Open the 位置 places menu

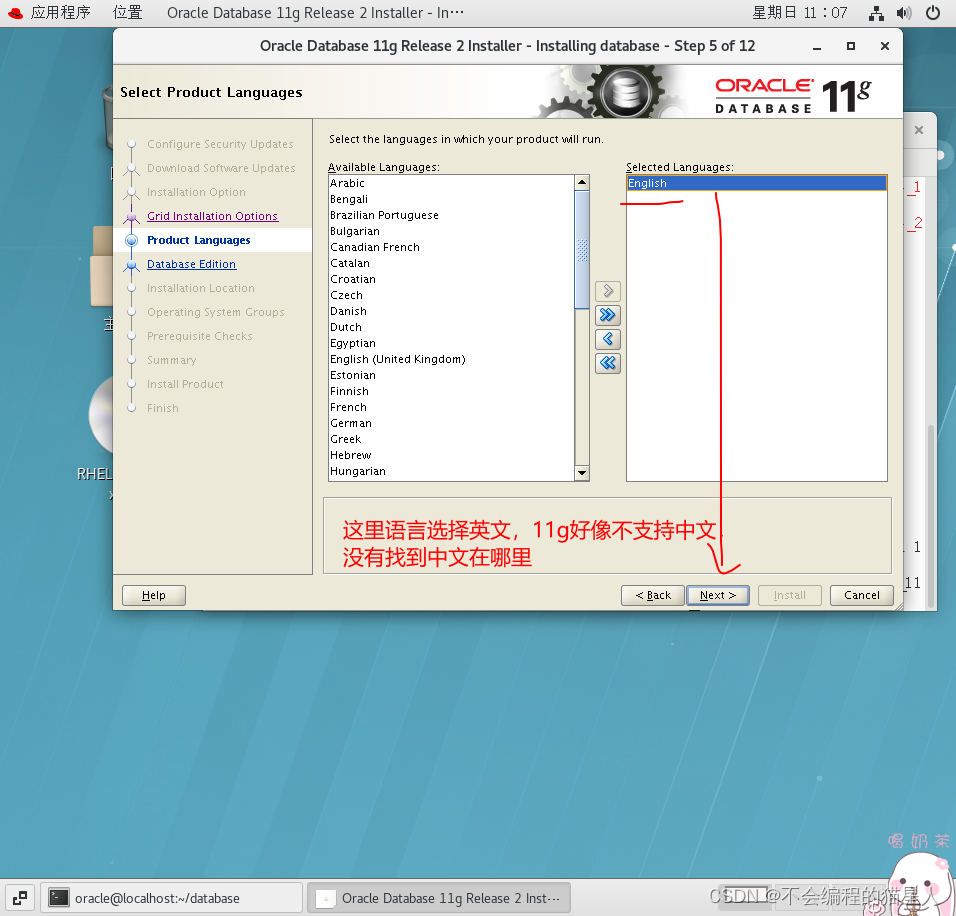[x=127, y=13]
